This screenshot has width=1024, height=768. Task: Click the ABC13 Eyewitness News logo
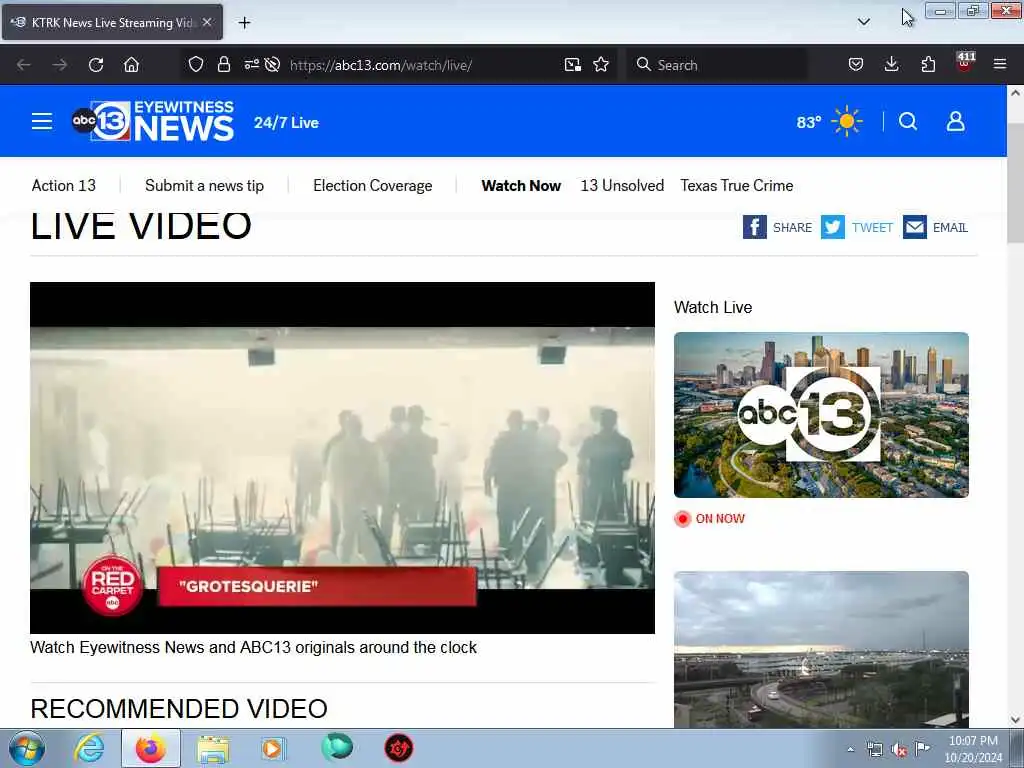point(153,121)
